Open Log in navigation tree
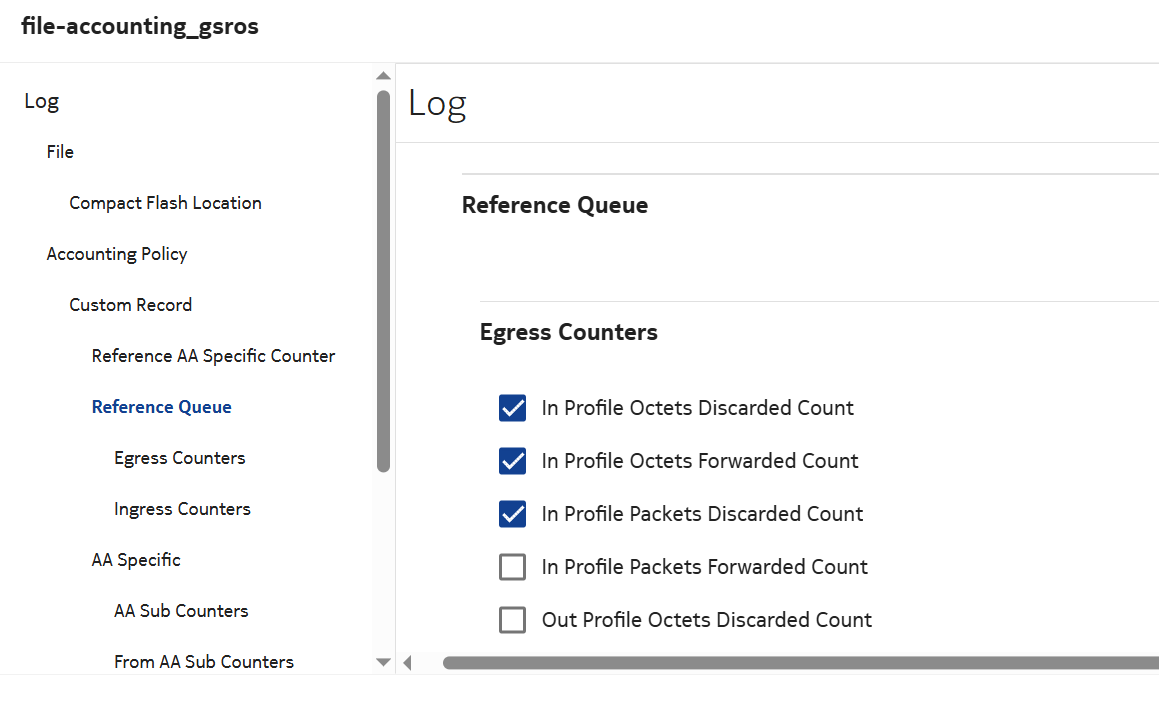Screen dimensions: 1159x711 click(x=41, y=101)
